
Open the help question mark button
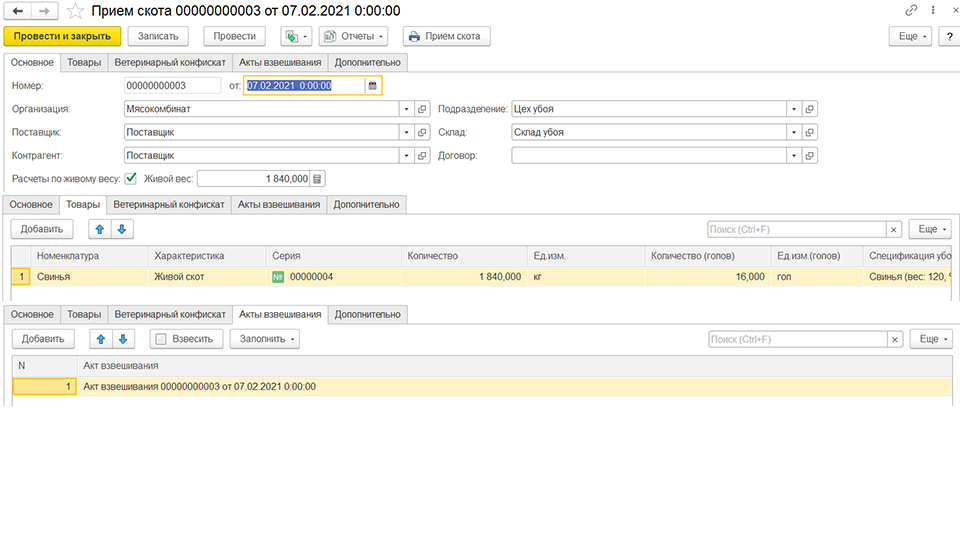(950, 36)
